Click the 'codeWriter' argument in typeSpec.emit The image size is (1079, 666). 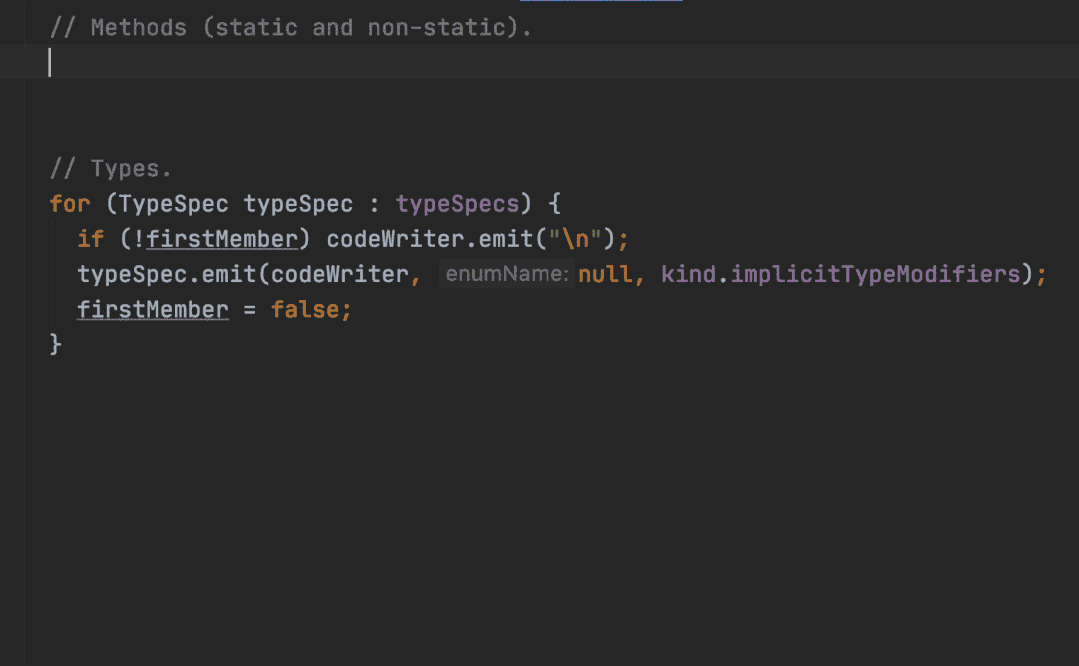(x=340, y=274)
